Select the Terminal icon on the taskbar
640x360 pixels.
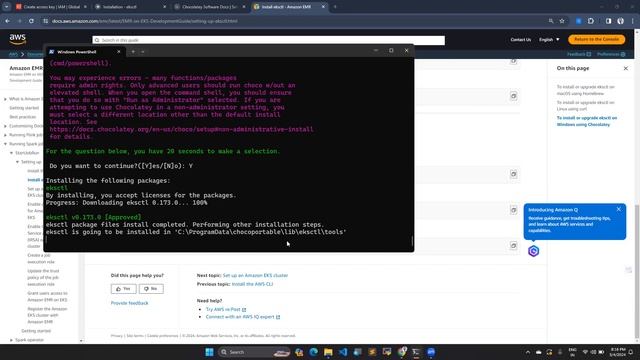click(416, 352)
